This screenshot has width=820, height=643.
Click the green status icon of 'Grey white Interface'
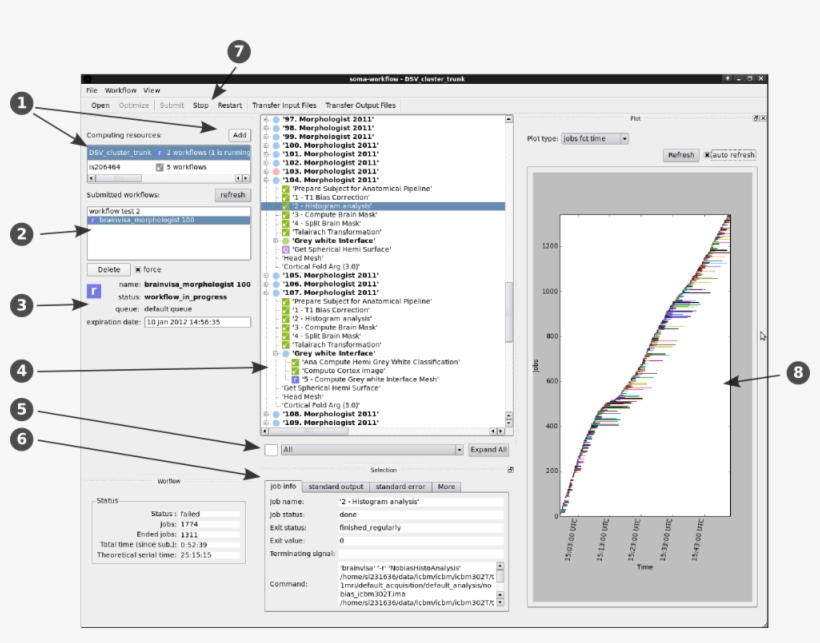point(284,241)
